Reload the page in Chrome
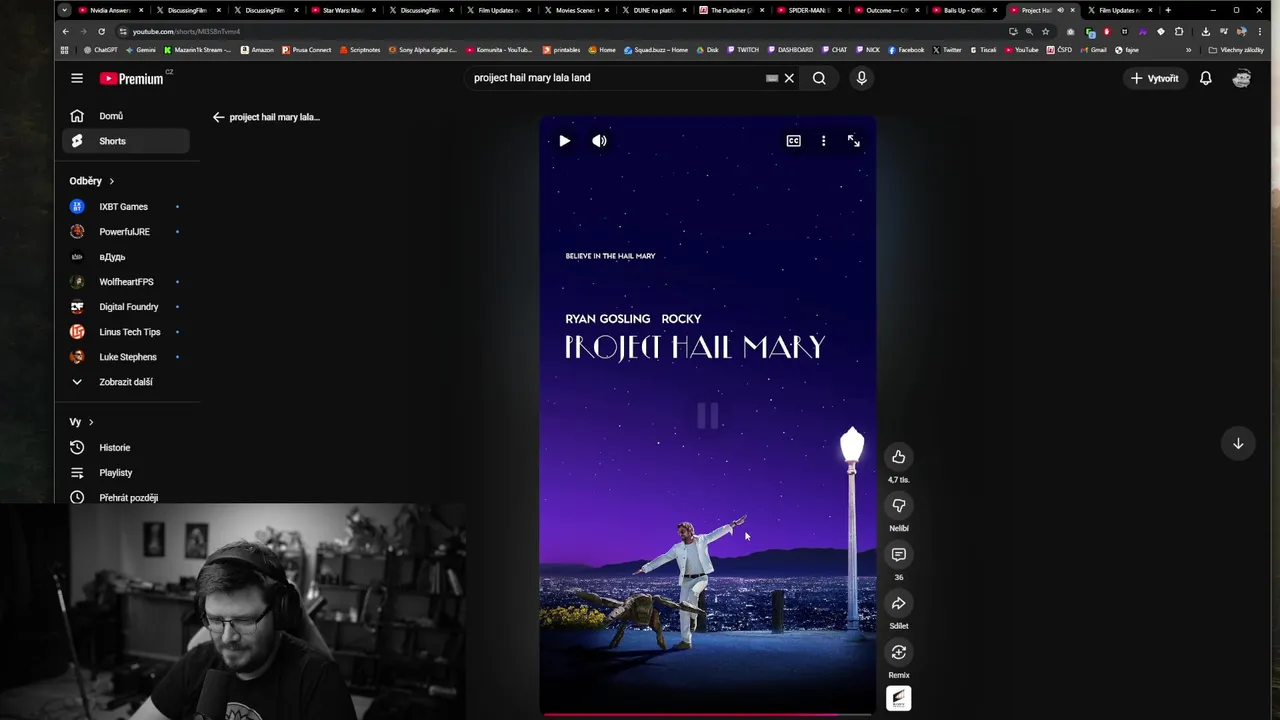1280x720 pixels. point(101,31)
